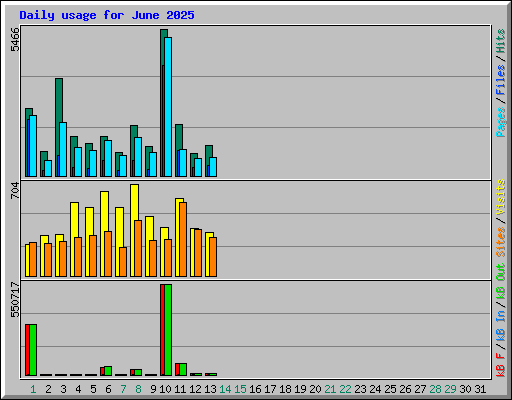Image resolution: width=512 pixels, height=400 pixels.
Task: Click the dark green Hits bar for day 11
Action: pyautogui.click(x=179, y=137)
